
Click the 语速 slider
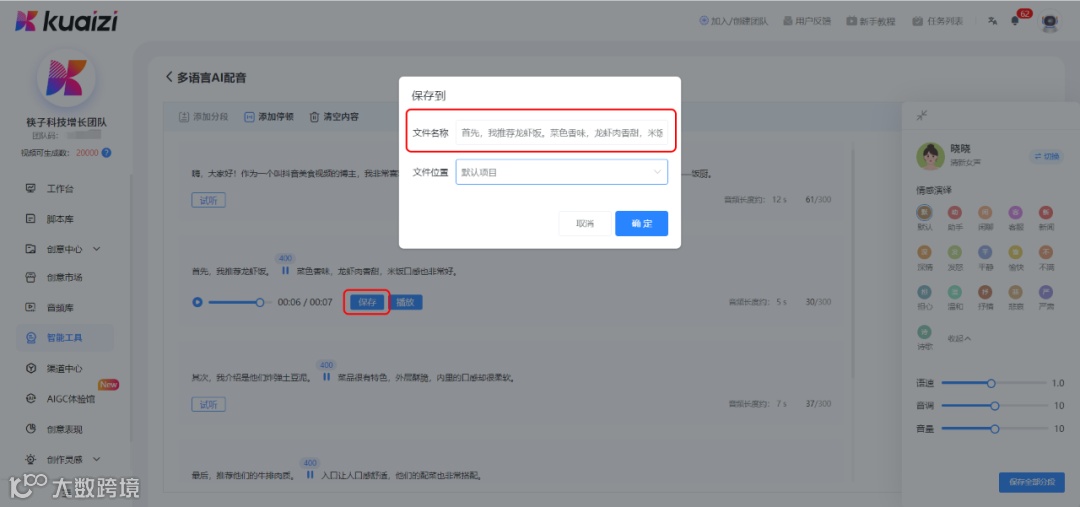tap(994, 383)
